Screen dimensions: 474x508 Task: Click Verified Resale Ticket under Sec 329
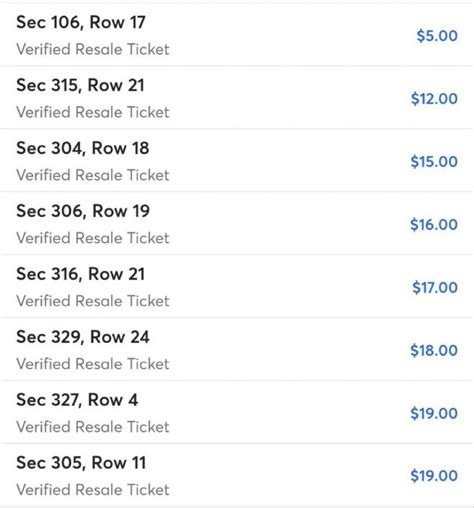click(93, 364)
